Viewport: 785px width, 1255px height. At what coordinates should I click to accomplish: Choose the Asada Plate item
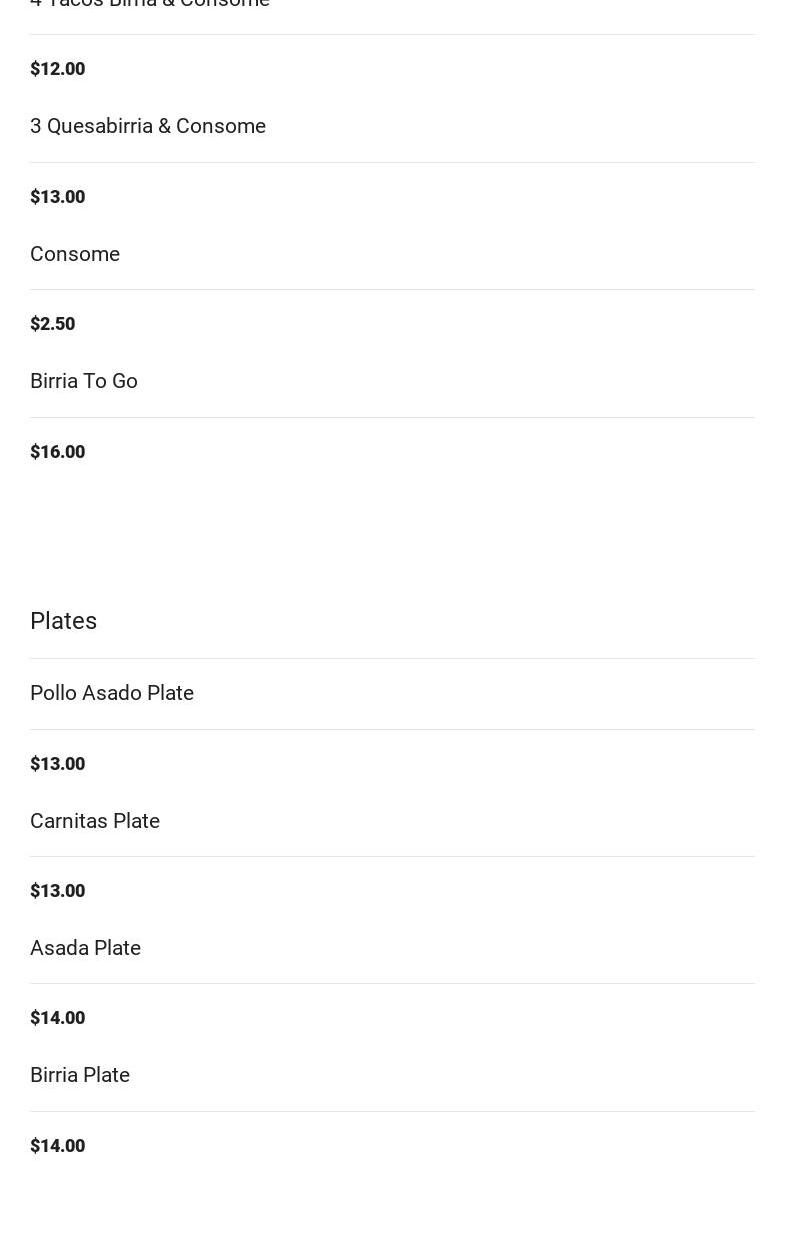click(86, 948)
